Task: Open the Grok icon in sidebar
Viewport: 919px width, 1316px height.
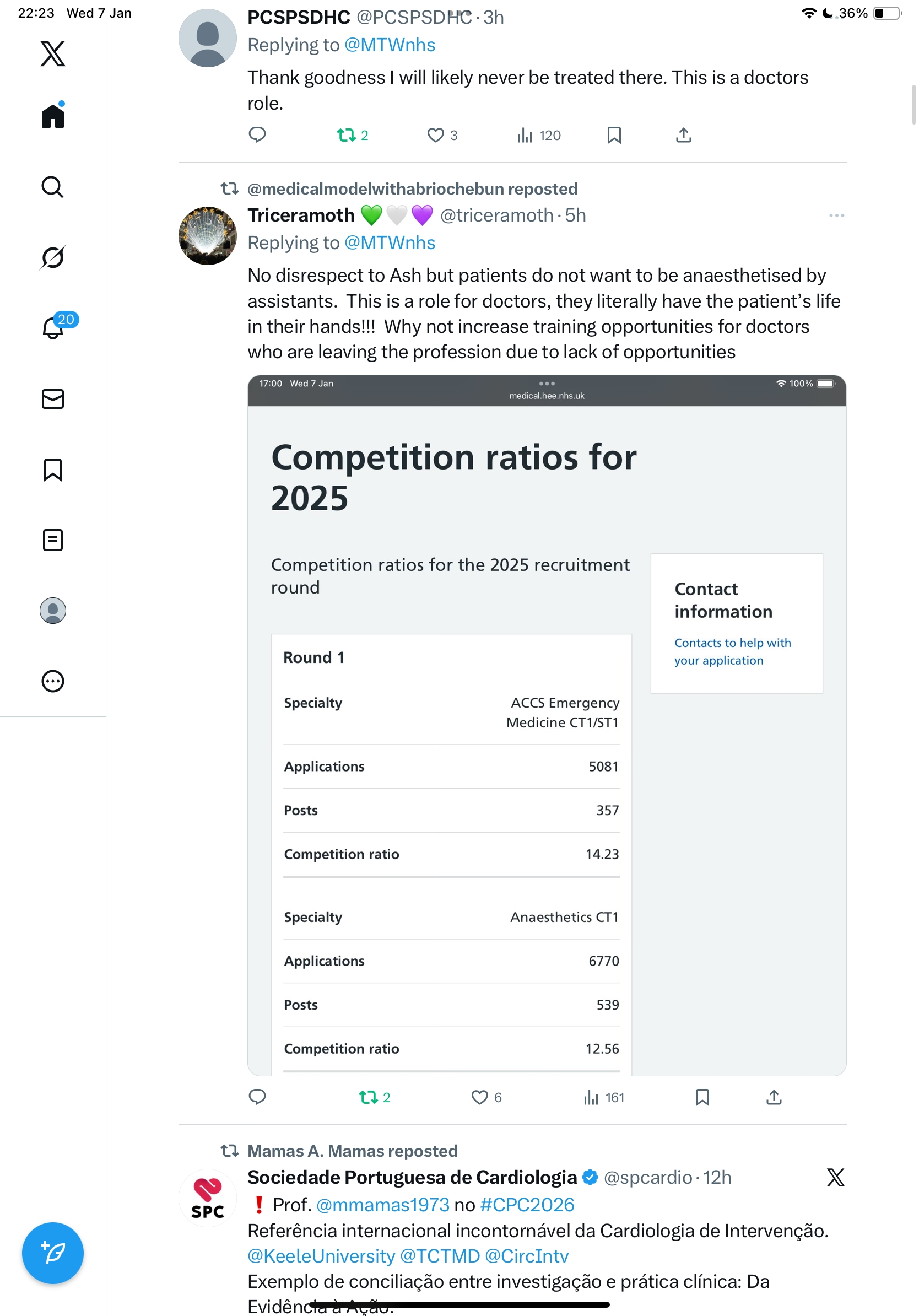Action: coord(53,257)
